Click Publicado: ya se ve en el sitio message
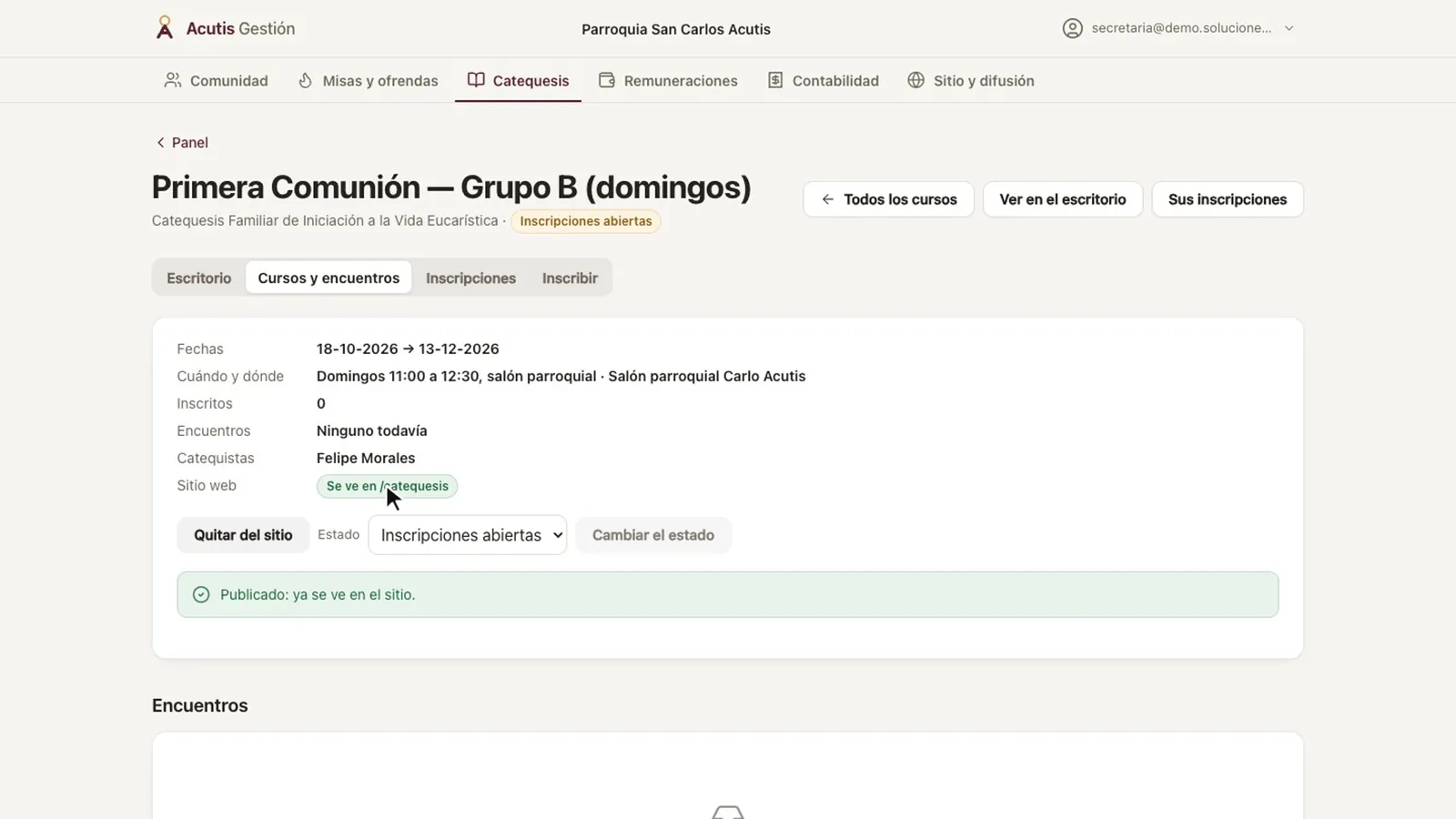 click(318, 594)
